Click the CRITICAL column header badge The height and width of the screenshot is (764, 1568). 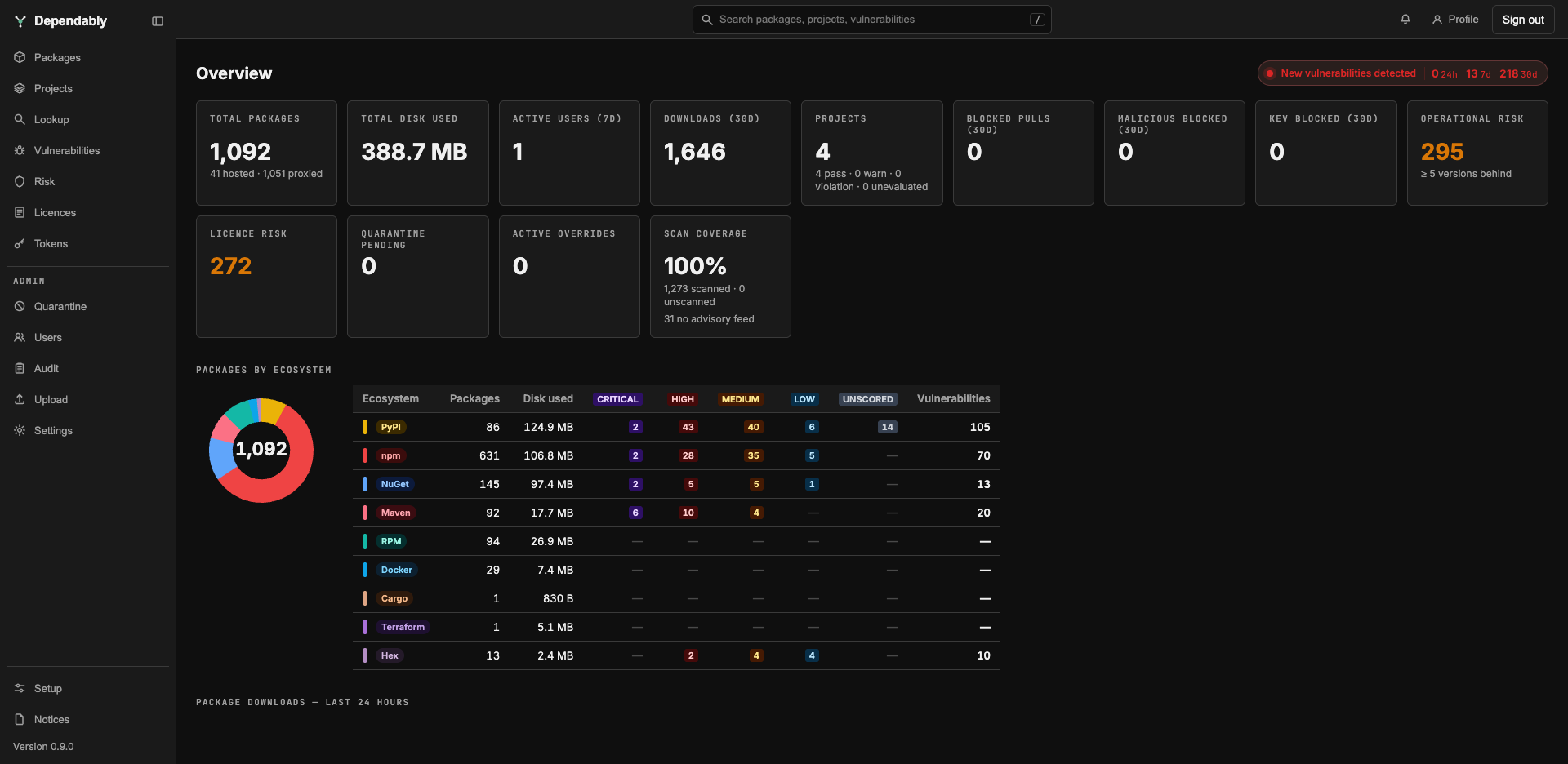pos(617,399)
